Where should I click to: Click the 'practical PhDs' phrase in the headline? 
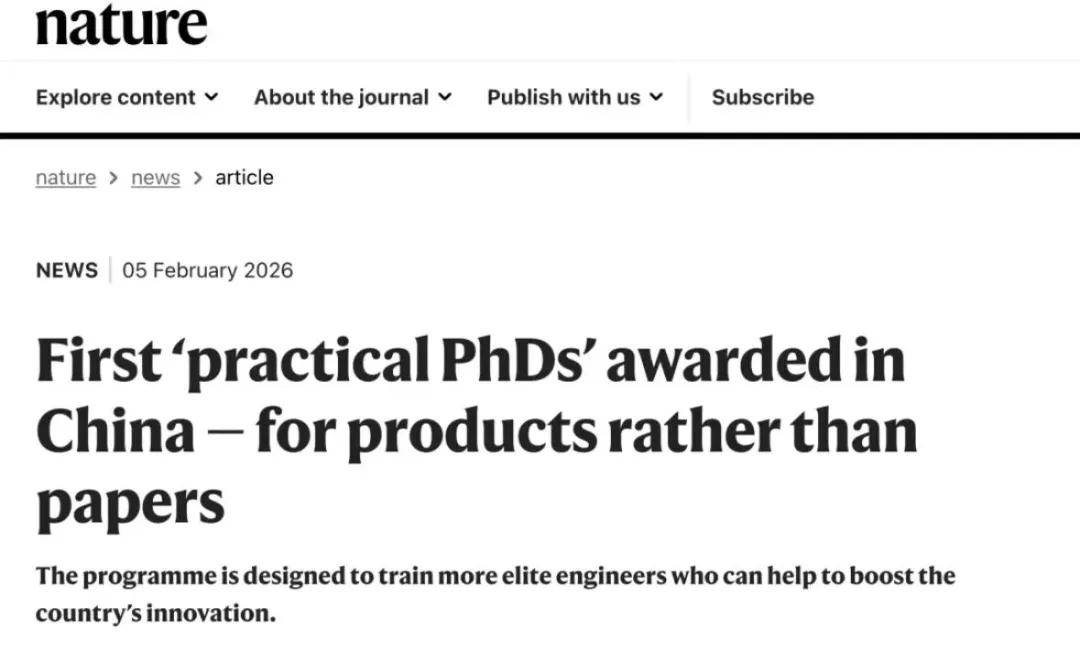[383, 359]
